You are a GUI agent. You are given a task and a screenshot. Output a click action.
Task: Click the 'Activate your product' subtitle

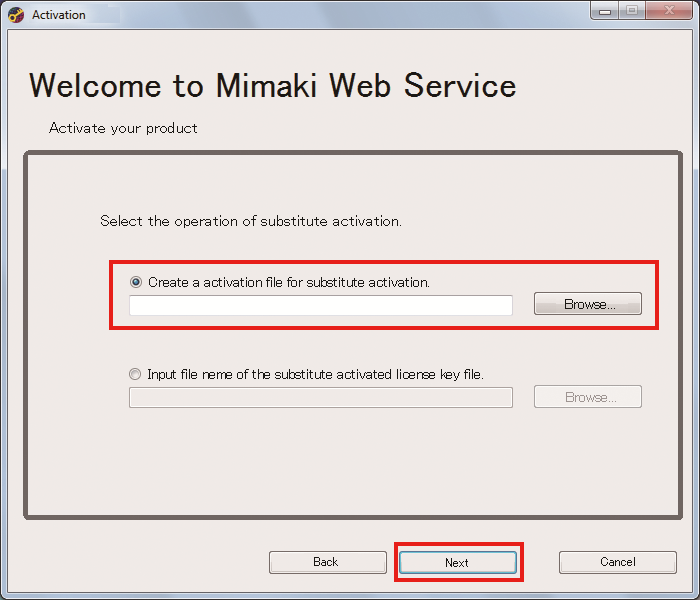click(x=123, y=128)
